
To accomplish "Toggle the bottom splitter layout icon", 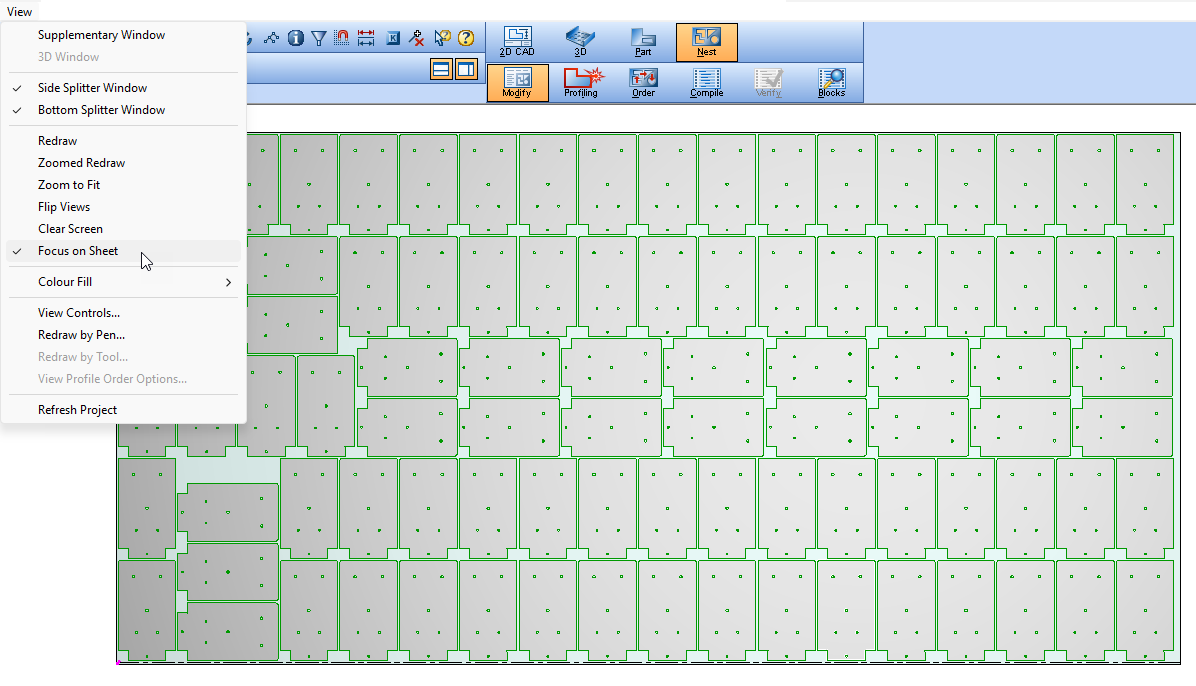I will click(442, 69).
